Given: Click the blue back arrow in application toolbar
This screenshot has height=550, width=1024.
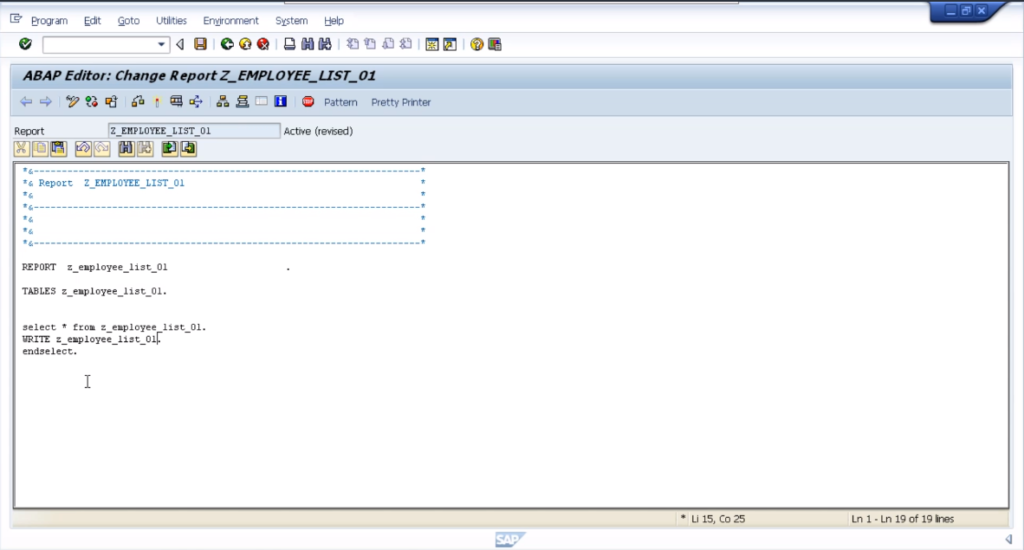Looking at the screenshot, I should coord(26,102).
